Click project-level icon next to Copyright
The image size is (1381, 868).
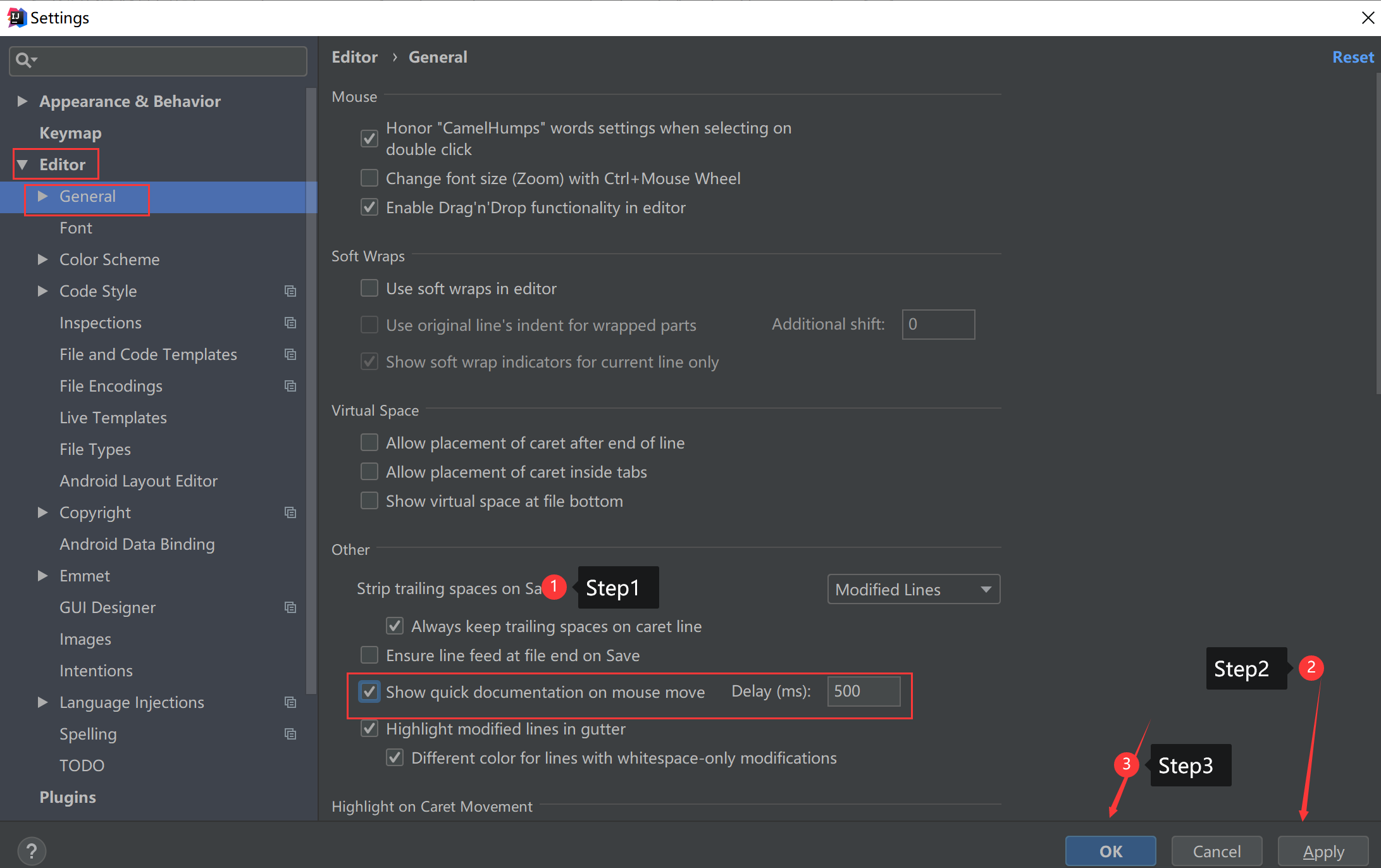pyautogui.click(x=290, y=512)
